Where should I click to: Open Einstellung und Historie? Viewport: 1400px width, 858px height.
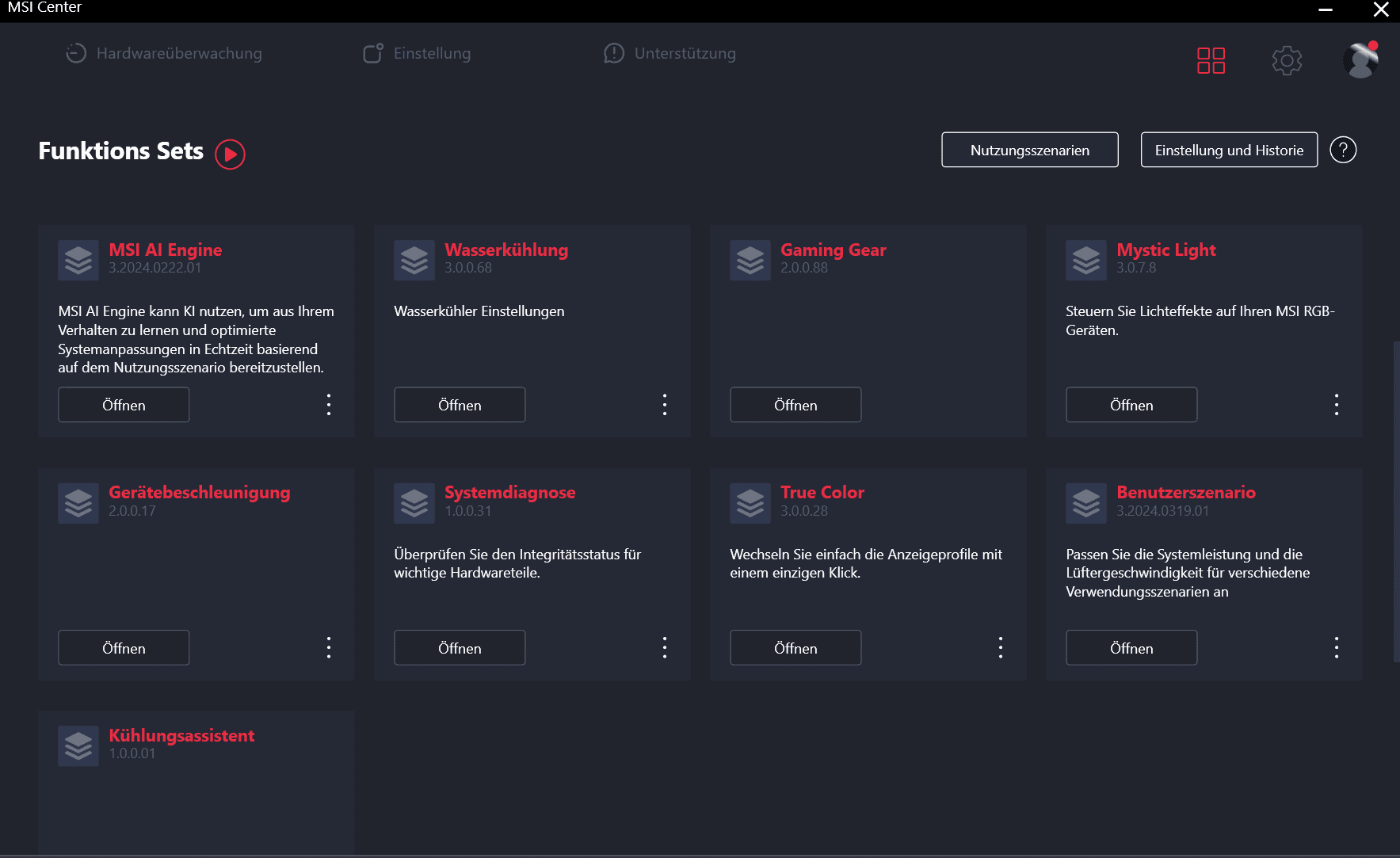[1229, 150]
